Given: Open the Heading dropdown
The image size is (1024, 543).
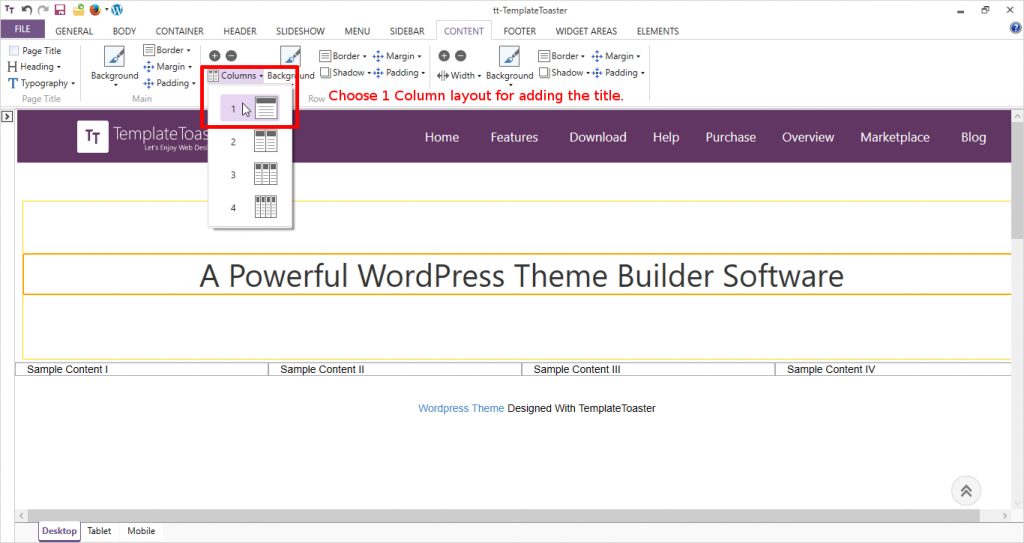Looking at the screenshot, I should (36, 67).
